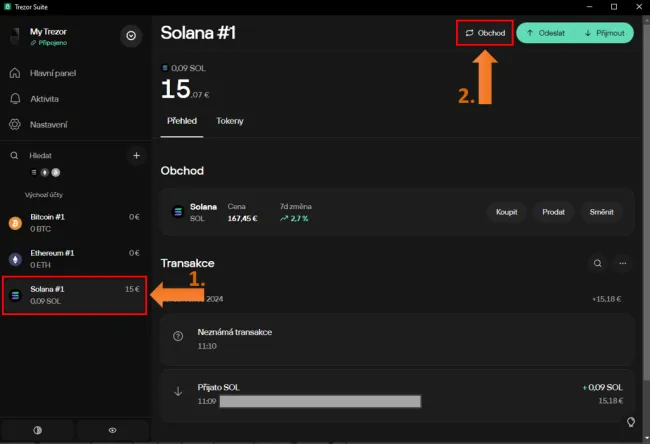Open Nastavení settings gear
Viewport: 650px width, 444px height.
(48, 125)
